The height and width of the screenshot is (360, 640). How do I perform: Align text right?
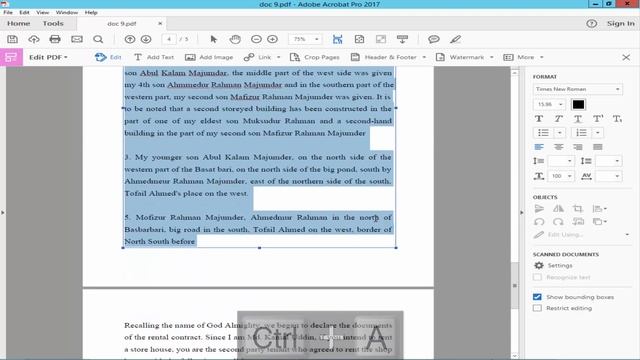(x=578, y=147)
